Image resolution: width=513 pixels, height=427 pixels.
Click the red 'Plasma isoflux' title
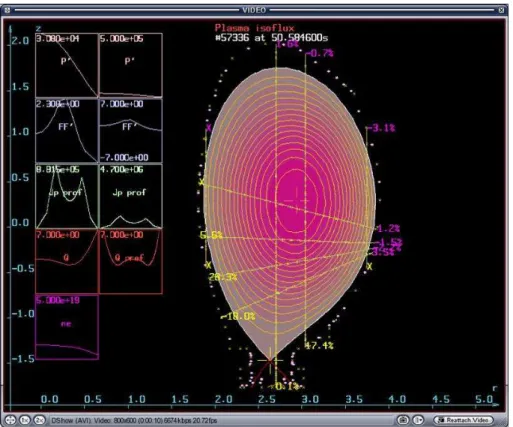tap(255, 28)
